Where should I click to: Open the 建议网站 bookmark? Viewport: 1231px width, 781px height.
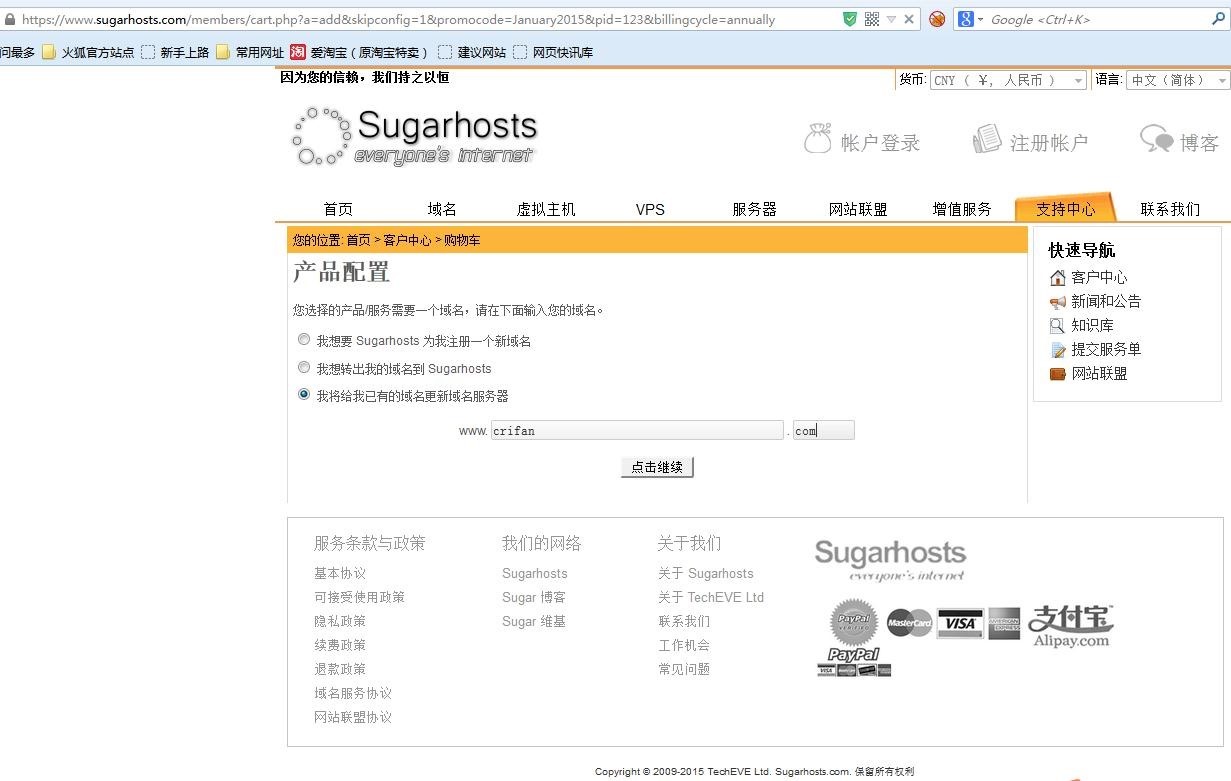pyautogui.click(x=472, y=52)
